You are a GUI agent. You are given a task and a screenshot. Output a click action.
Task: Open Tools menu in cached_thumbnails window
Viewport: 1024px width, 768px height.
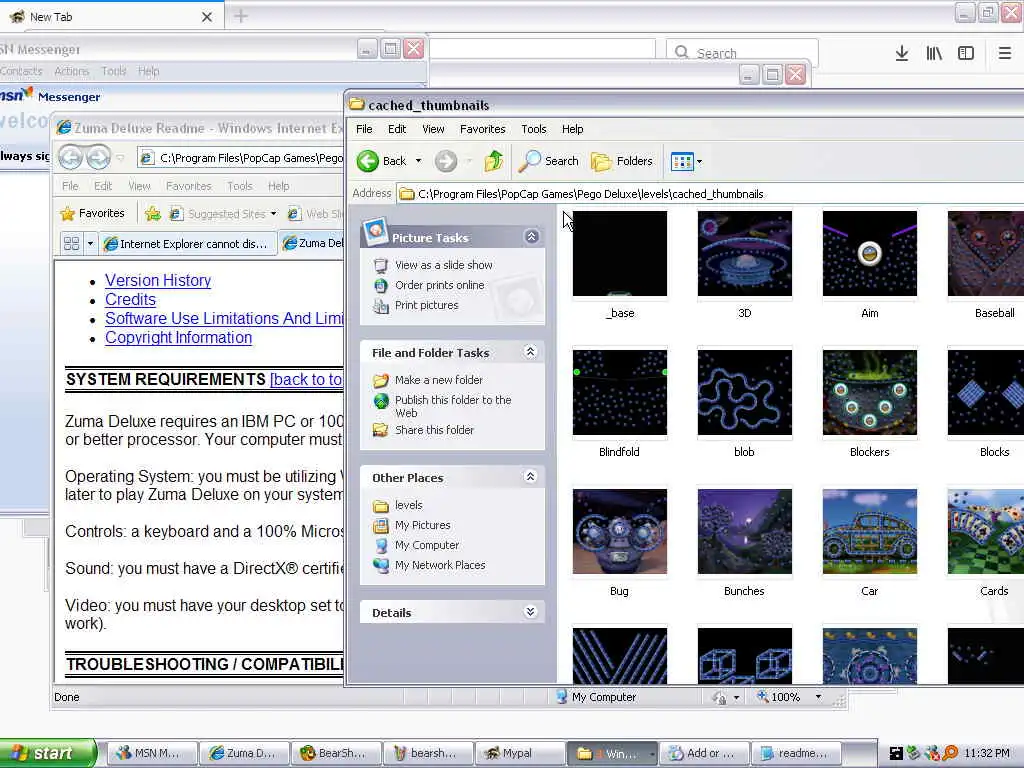tap(534, 129)
